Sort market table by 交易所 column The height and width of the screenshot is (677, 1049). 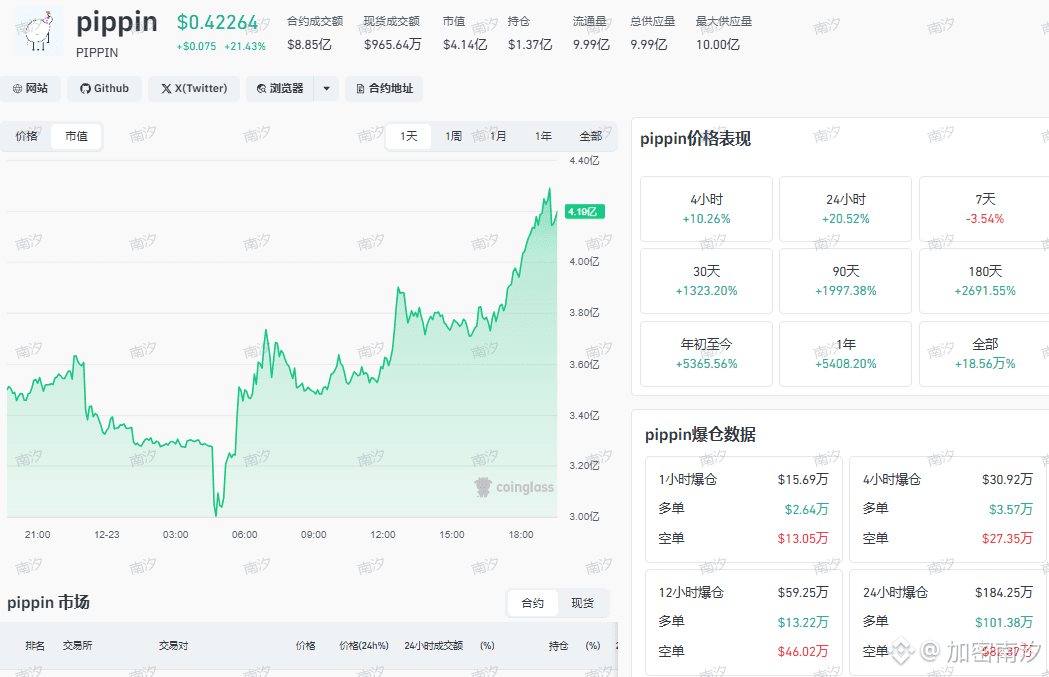coord(78,646)
